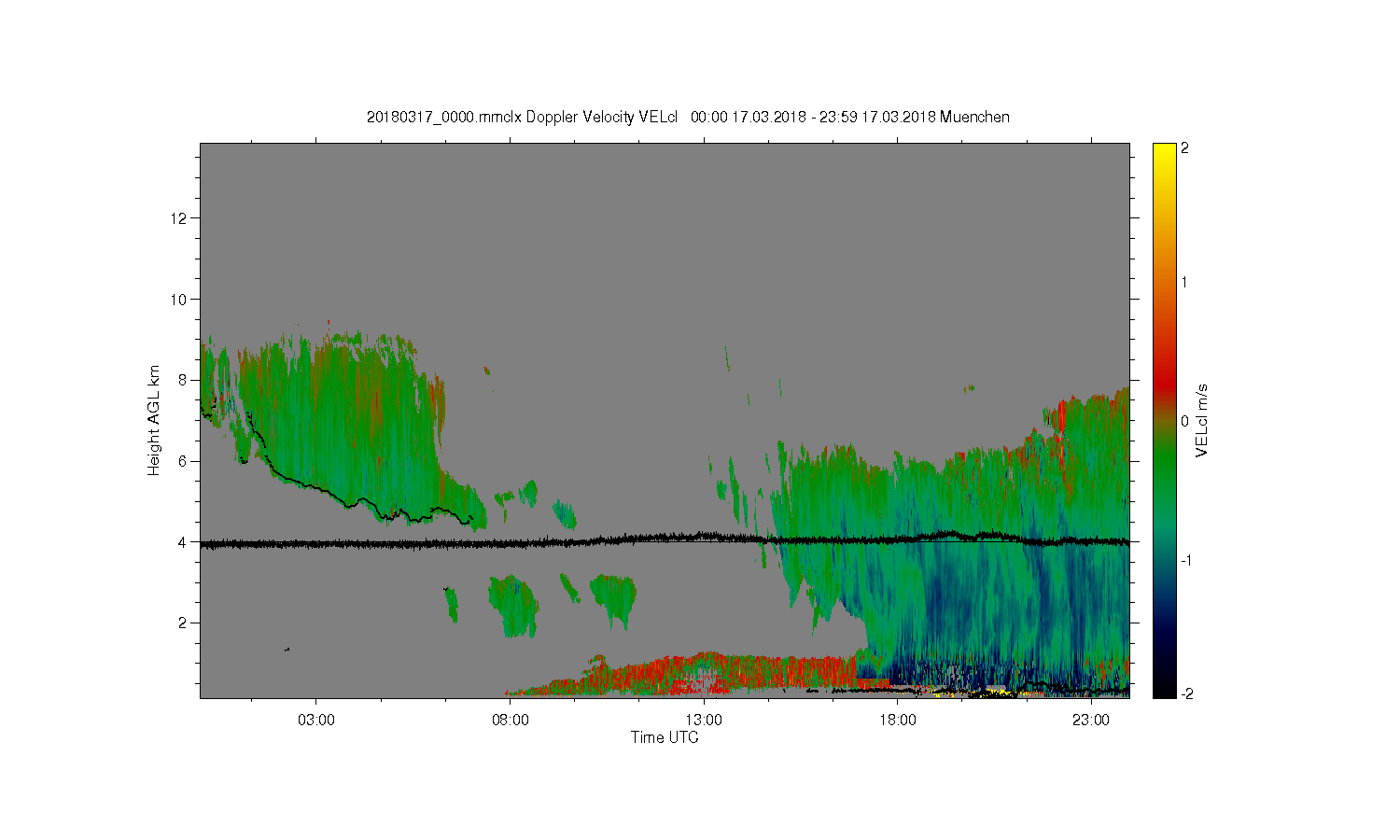
Task: Click the height tick label 6
Action: click(x=184, y=461)
